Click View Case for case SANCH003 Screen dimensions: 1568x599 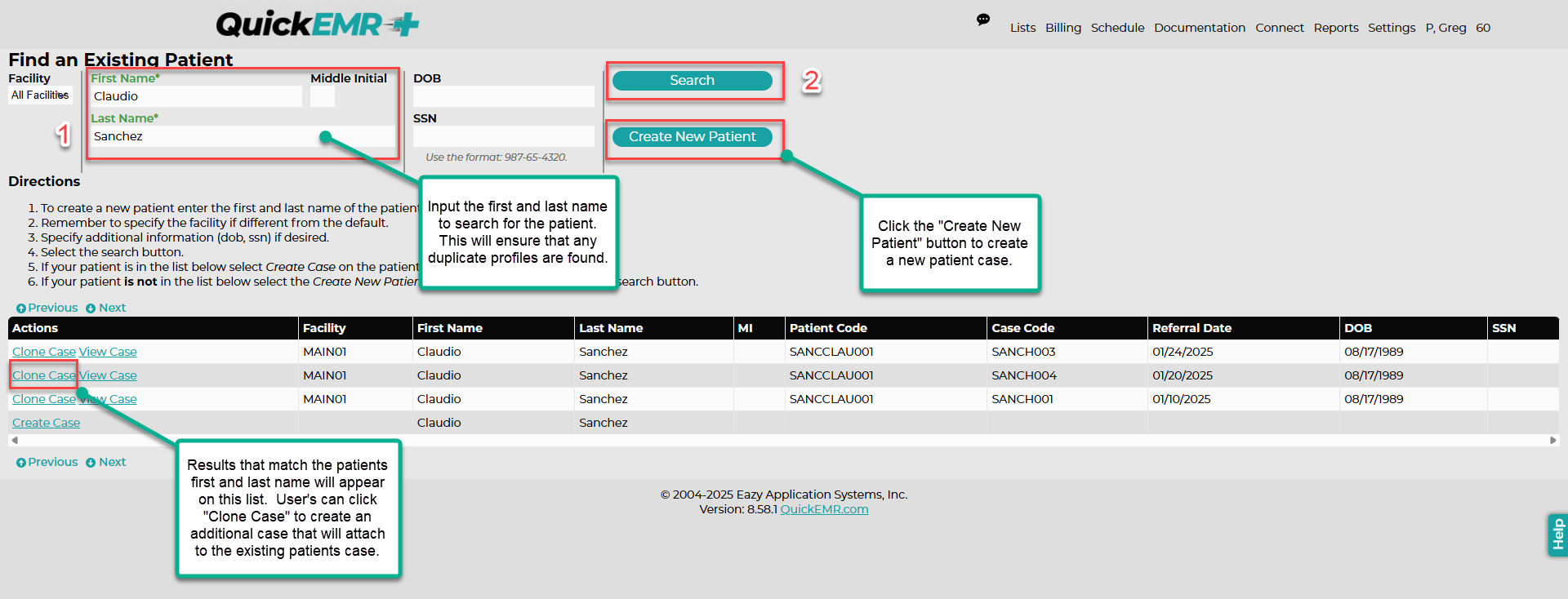(108, 352)
